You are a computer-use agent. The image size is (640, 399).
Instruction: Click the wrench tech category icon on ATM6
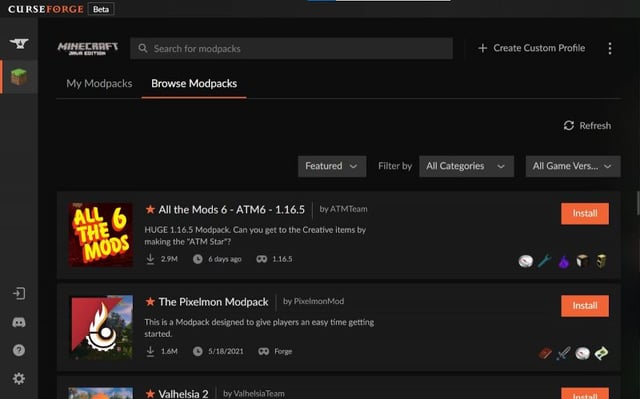pos(544,261)
